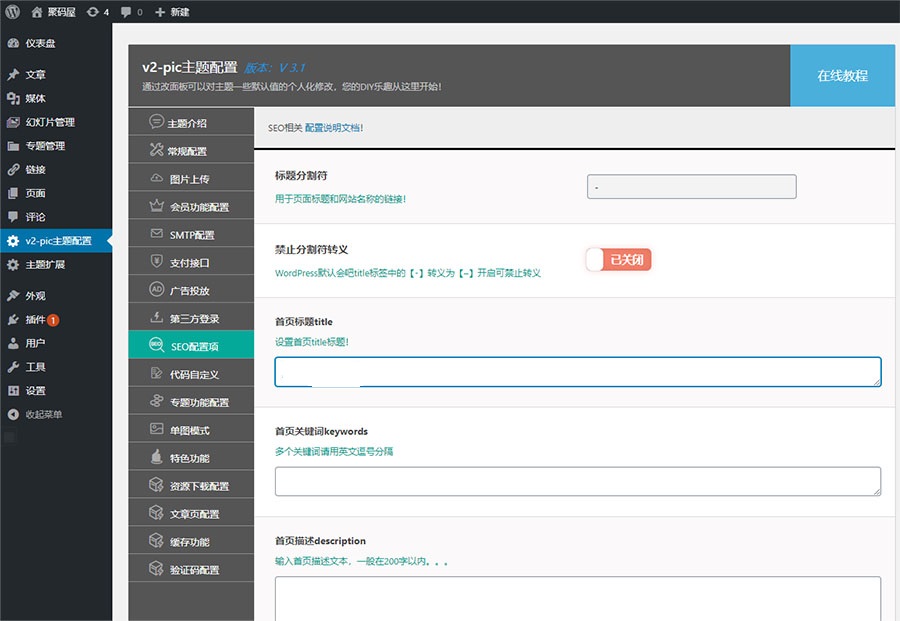900x621 pixels.
Task: Click the 幻灯片管理 slideshow icon
Action: (13, 122)
